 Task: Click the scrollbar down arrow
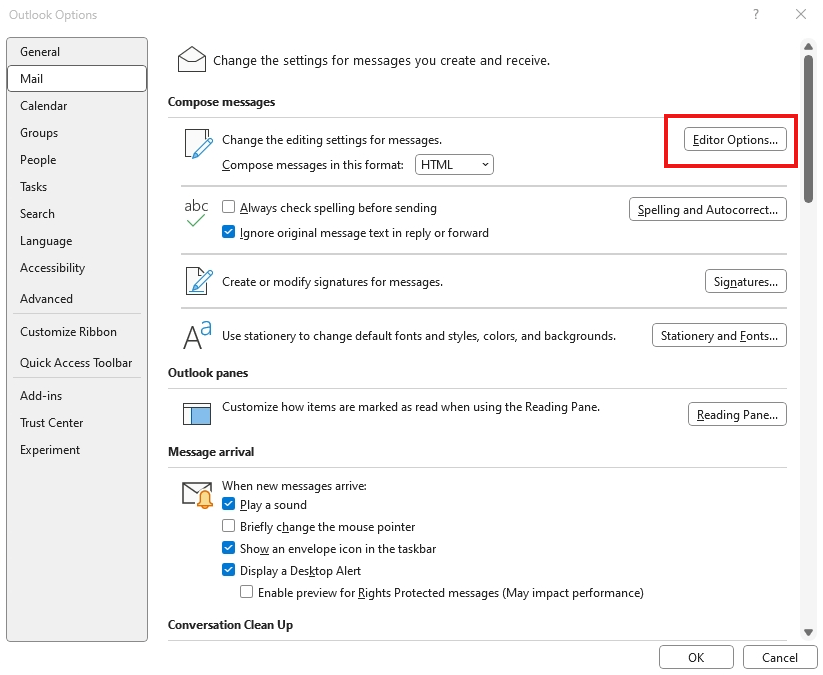pyautogui.click(x=808, y=632)
